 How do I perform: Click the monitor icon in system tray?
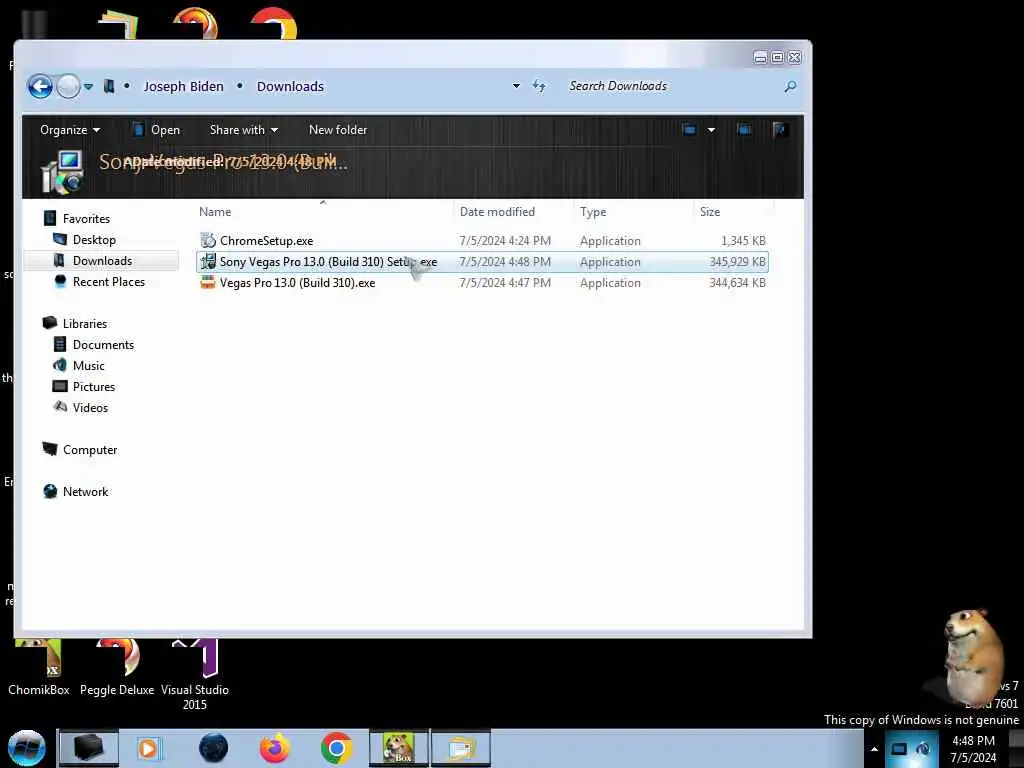[x=899, y=749]
